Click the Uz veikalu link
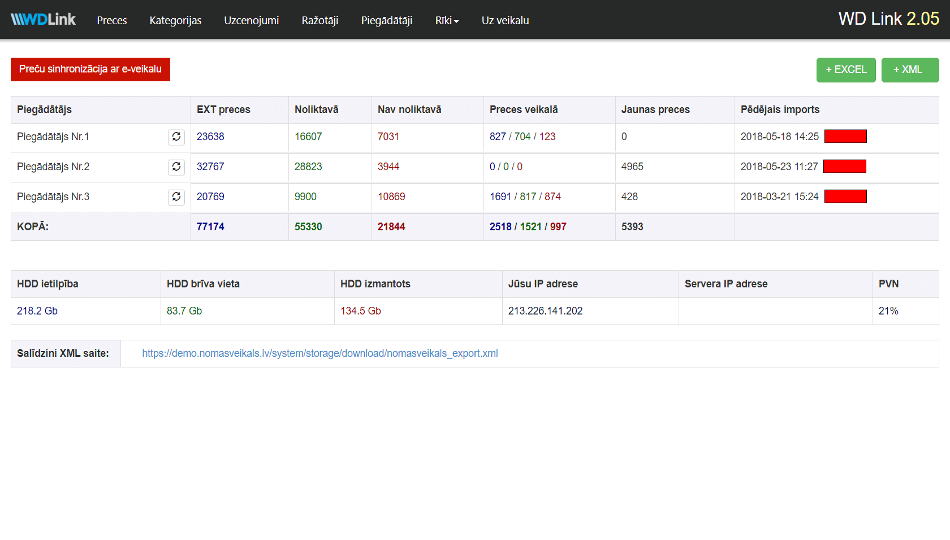 pos(505,20)
